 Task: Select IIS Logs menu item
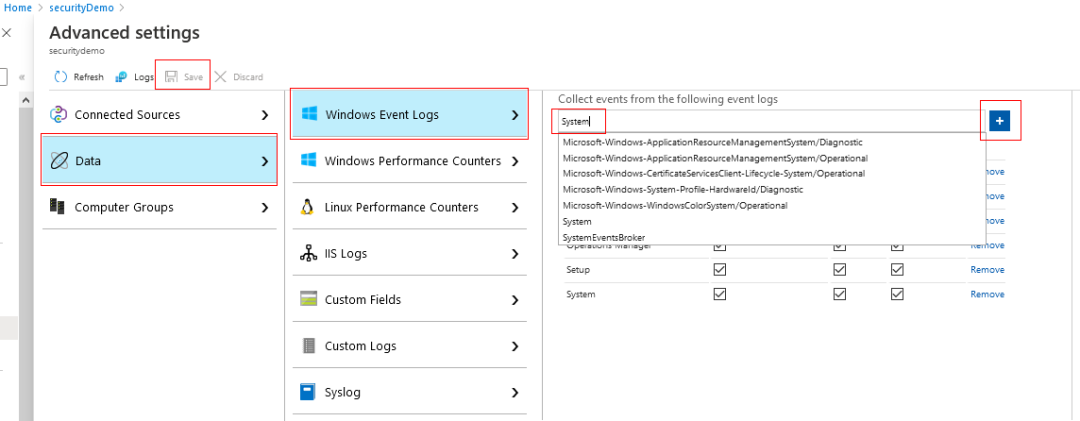(x=410, y=254)
